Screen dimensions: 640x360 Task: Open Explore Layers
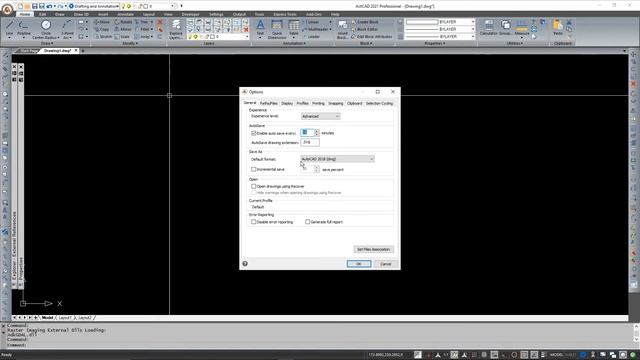pos(176,29)
